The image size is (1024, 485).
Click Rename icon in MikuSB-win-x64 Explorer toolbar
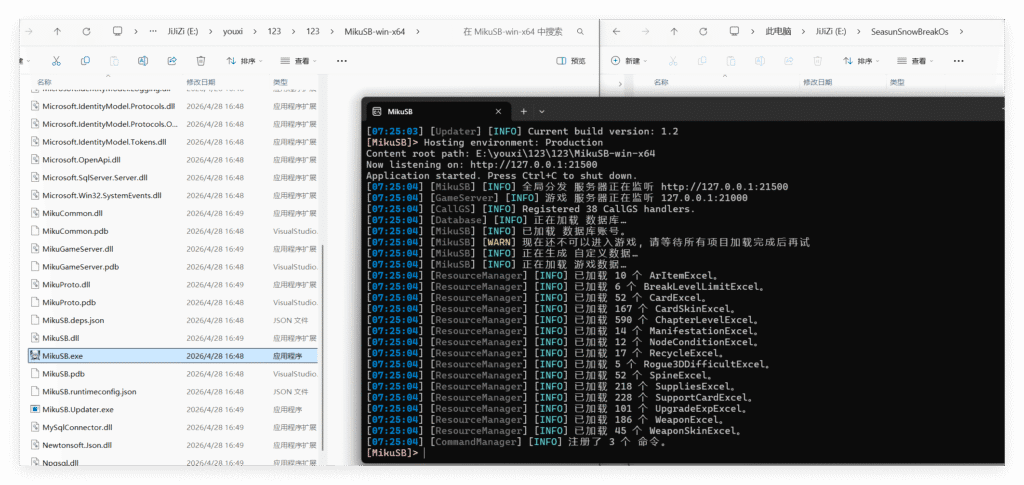[x=143, y=61]
